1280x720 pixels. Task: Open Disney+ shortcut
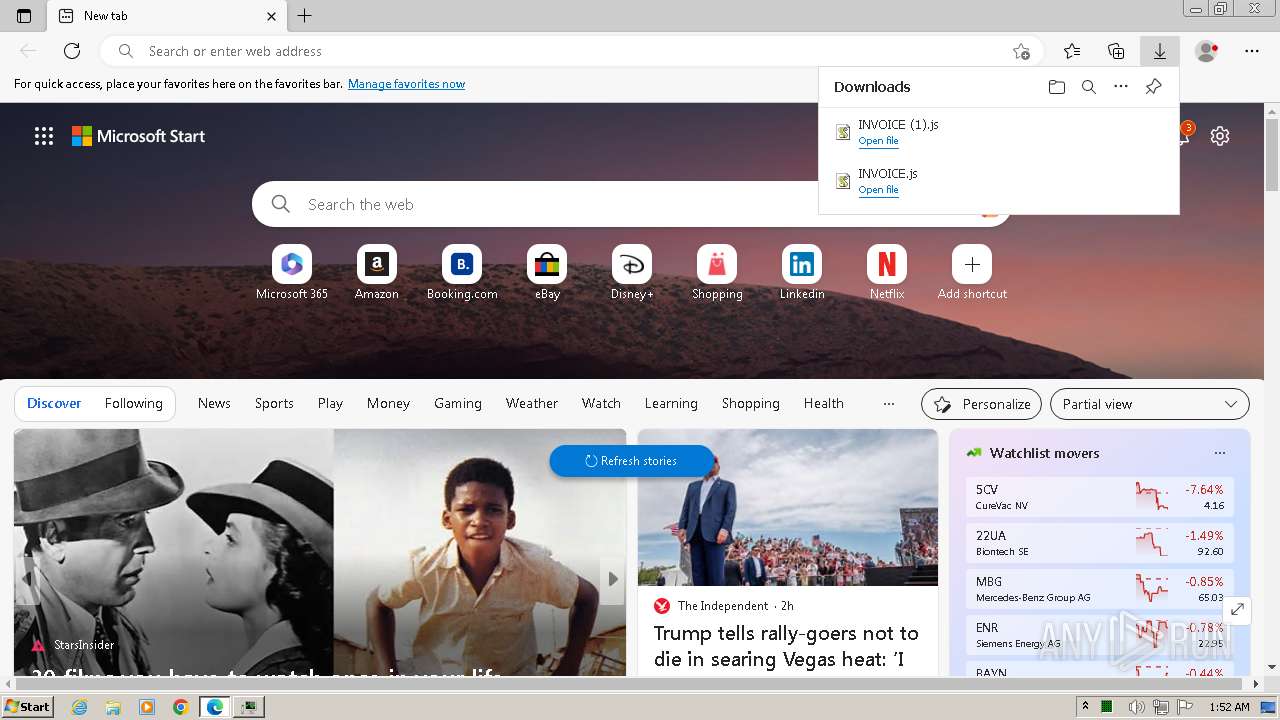(x=632, y=272)
